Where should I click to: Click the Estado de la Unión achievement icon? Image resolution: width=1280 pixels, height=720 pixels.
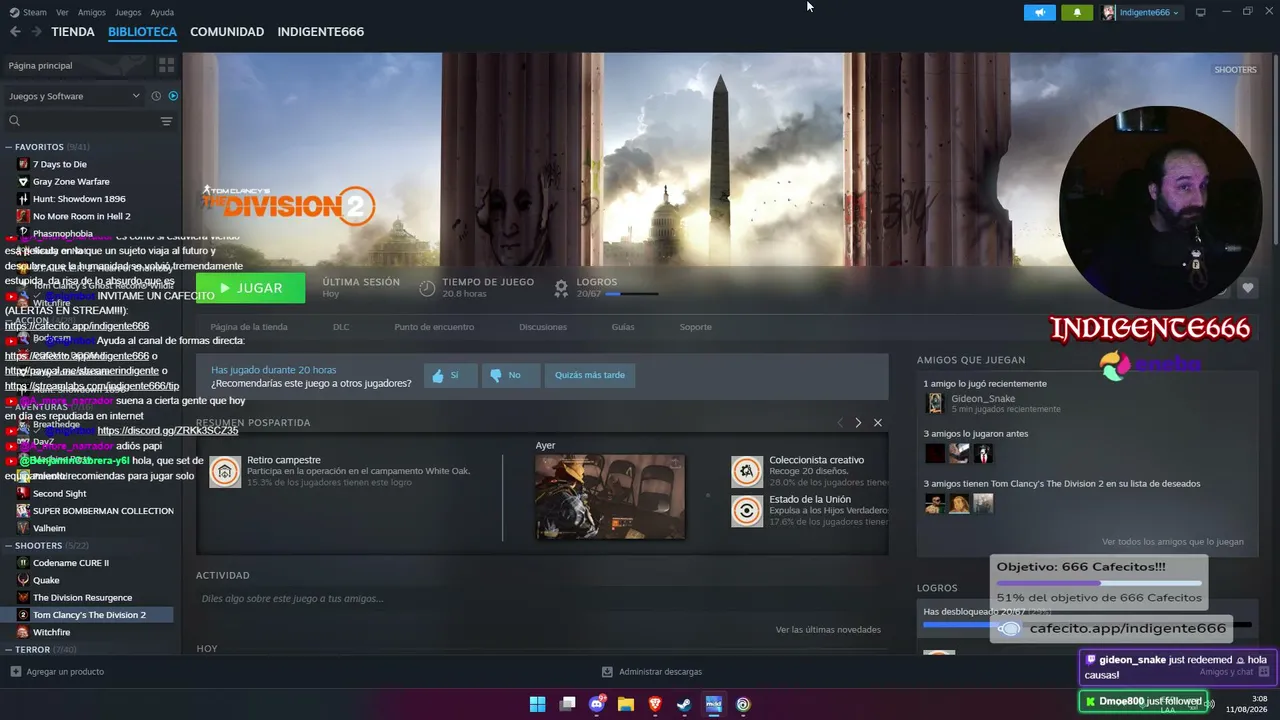coord(747,511)
